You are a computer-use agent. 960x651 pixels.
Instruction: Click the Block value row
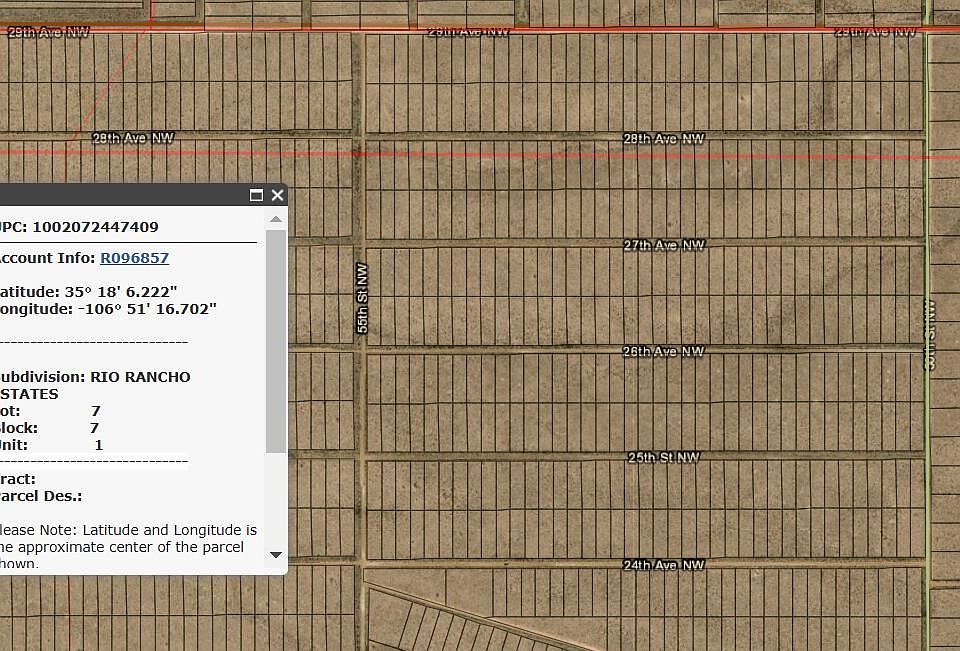(x=50, y=428)
